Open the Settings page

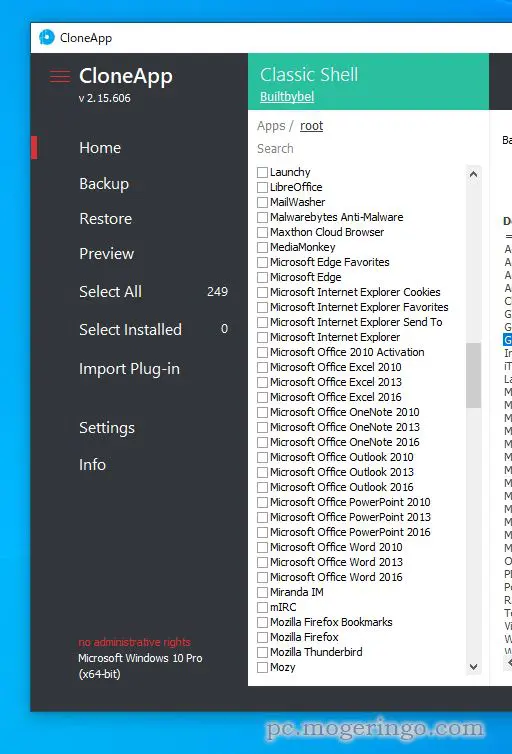tap(107, 428)
